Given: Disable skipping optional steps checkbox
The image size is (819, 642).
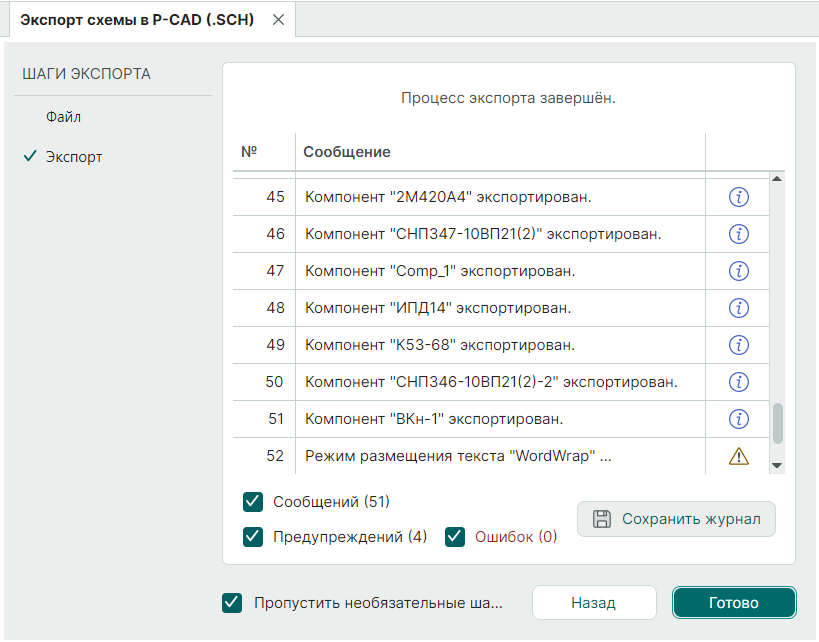Looking at the screenshot, I should (x=232, y=603).
